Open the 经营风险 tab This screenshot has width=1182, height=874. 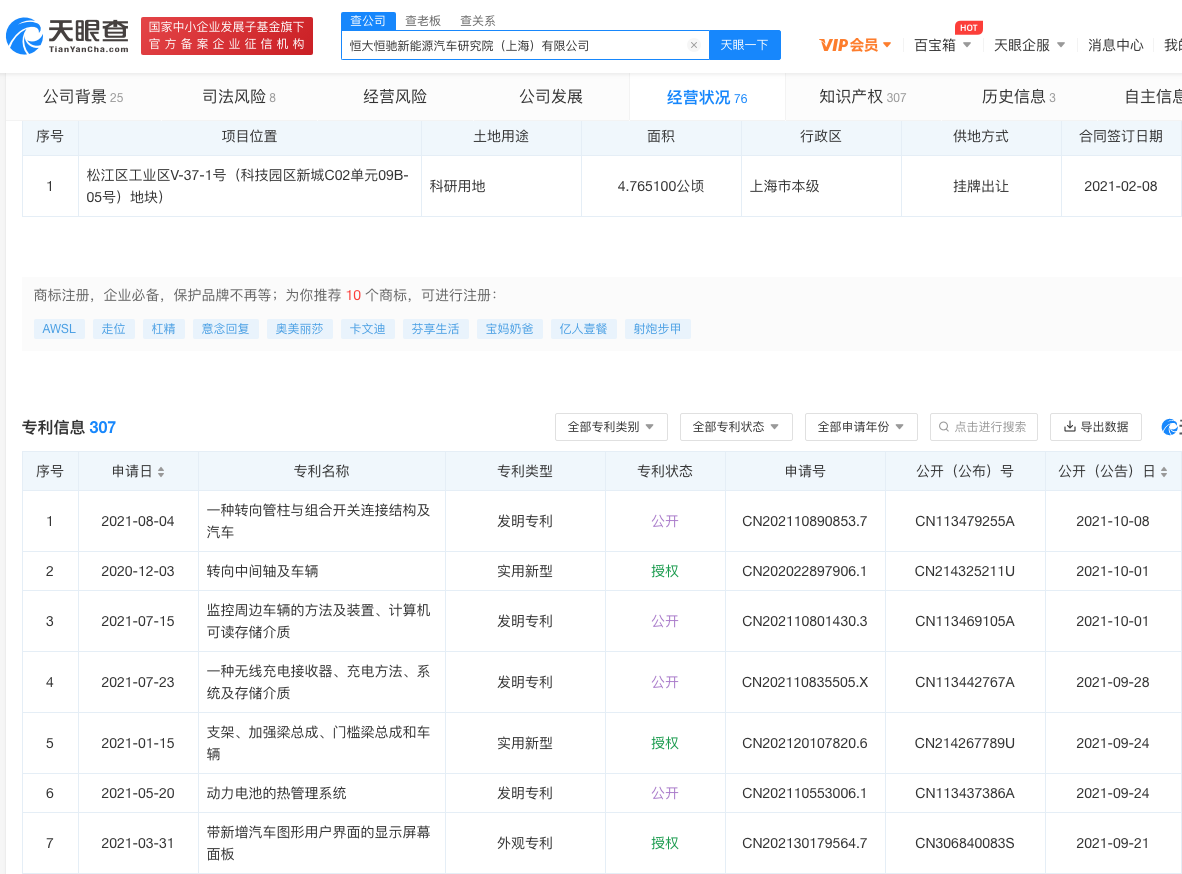coord(395,97)
